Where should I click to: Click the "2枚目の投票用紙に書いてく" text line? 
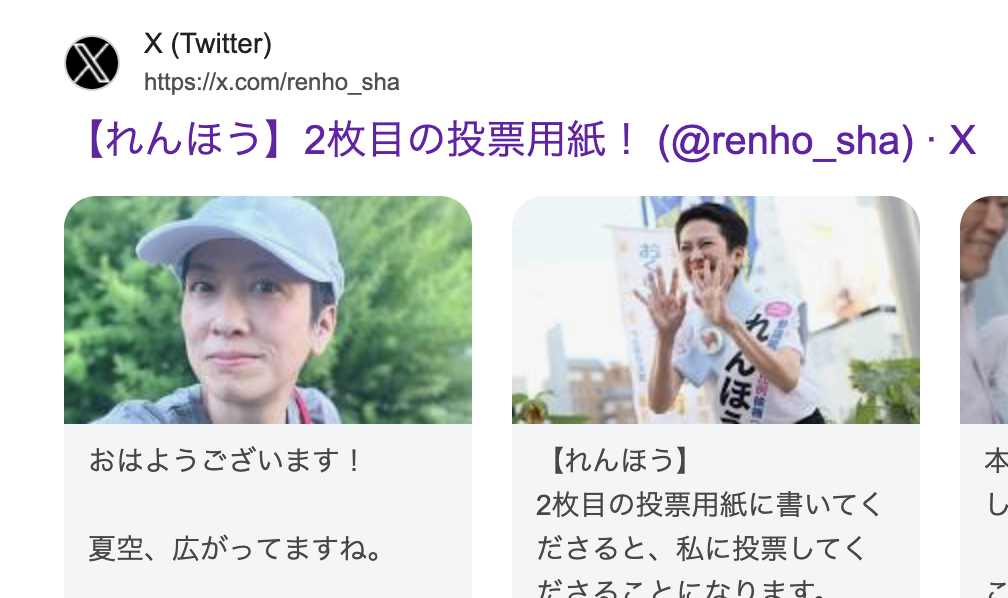708,505
